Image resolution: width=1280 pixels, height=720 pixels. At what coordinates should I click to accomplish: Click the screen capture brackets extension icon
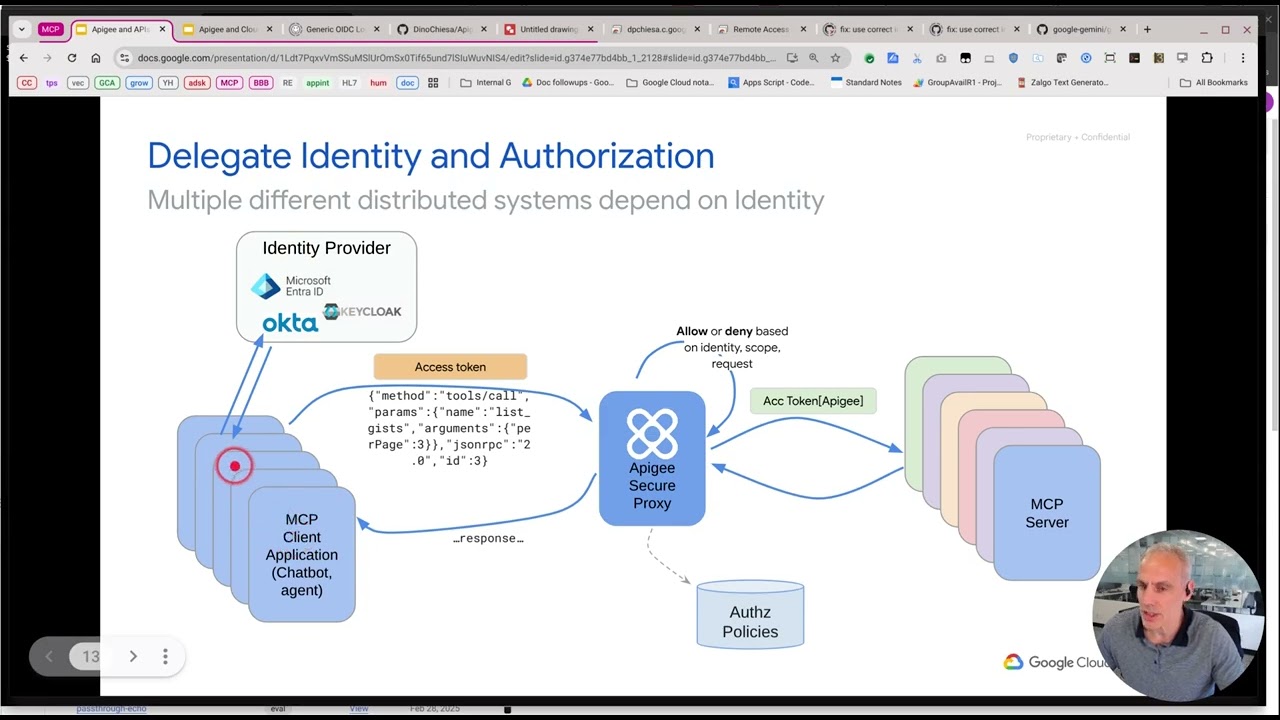click(1110, 58)
